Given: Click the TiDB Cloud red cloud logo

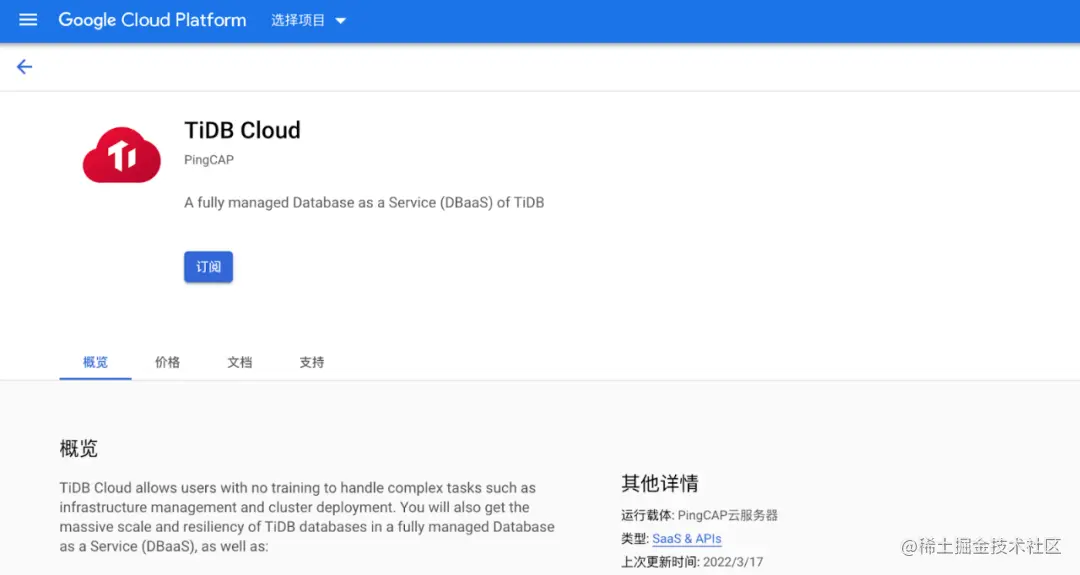Looking at the screenshot, I should 122,155.
